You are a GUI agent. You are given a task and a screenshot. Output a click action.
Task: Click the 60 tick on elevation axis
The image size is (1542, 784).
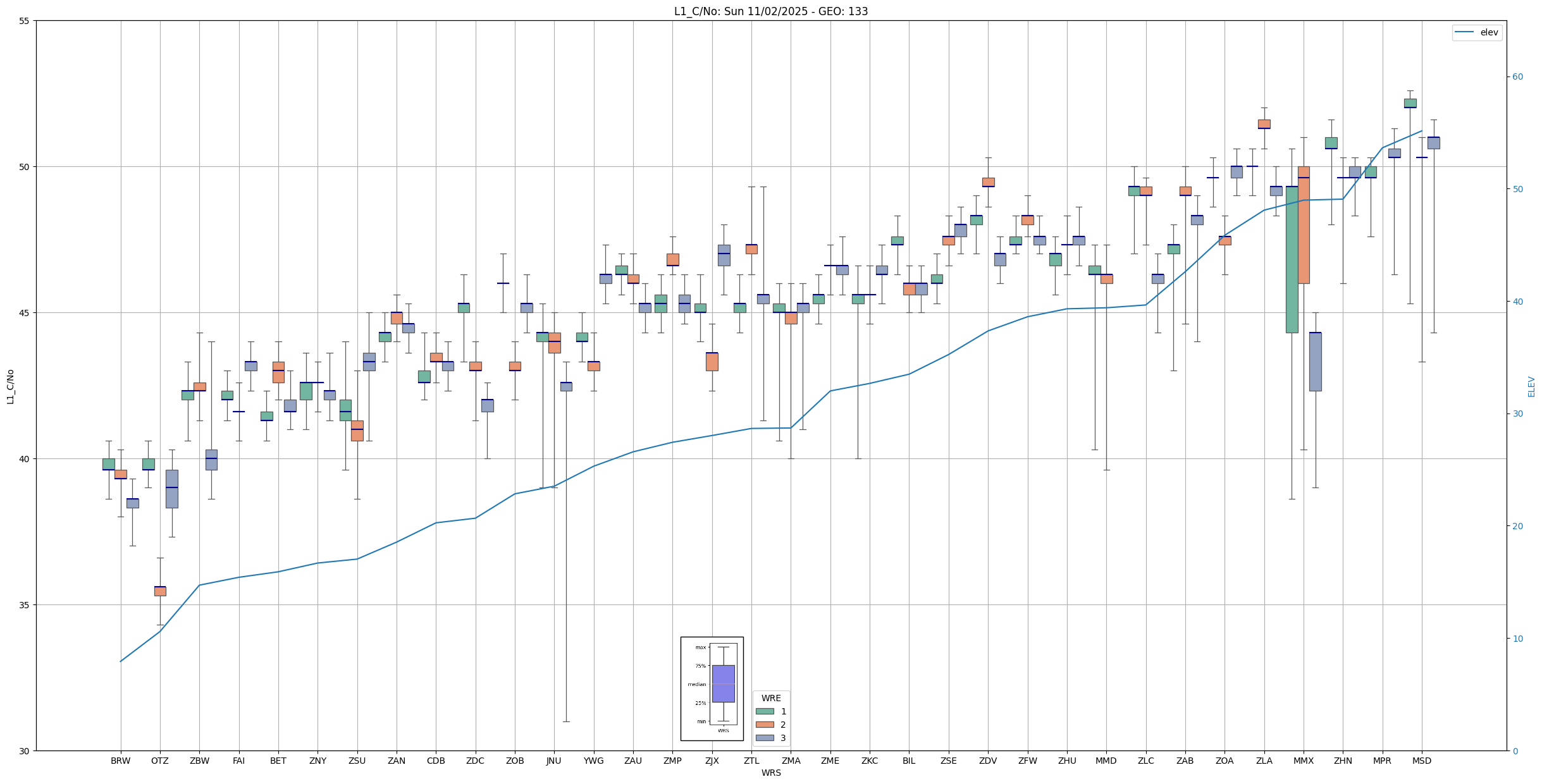(1517, 77)
